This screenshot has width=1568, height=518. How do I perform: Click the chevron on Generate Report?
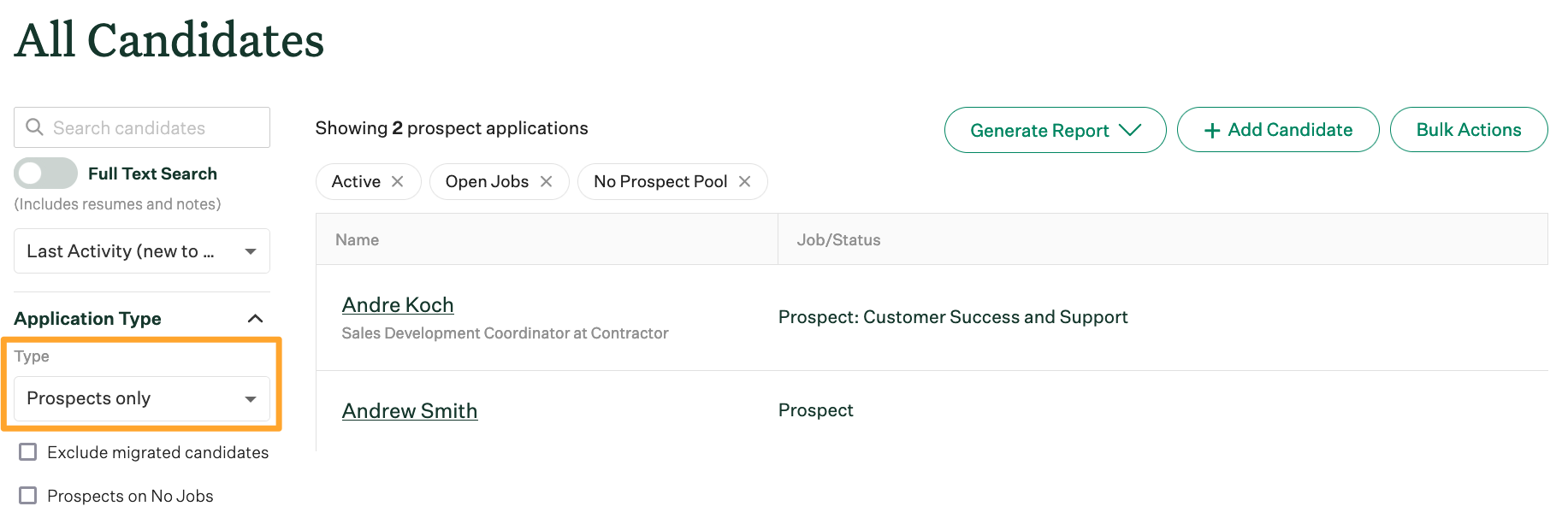1131,130
